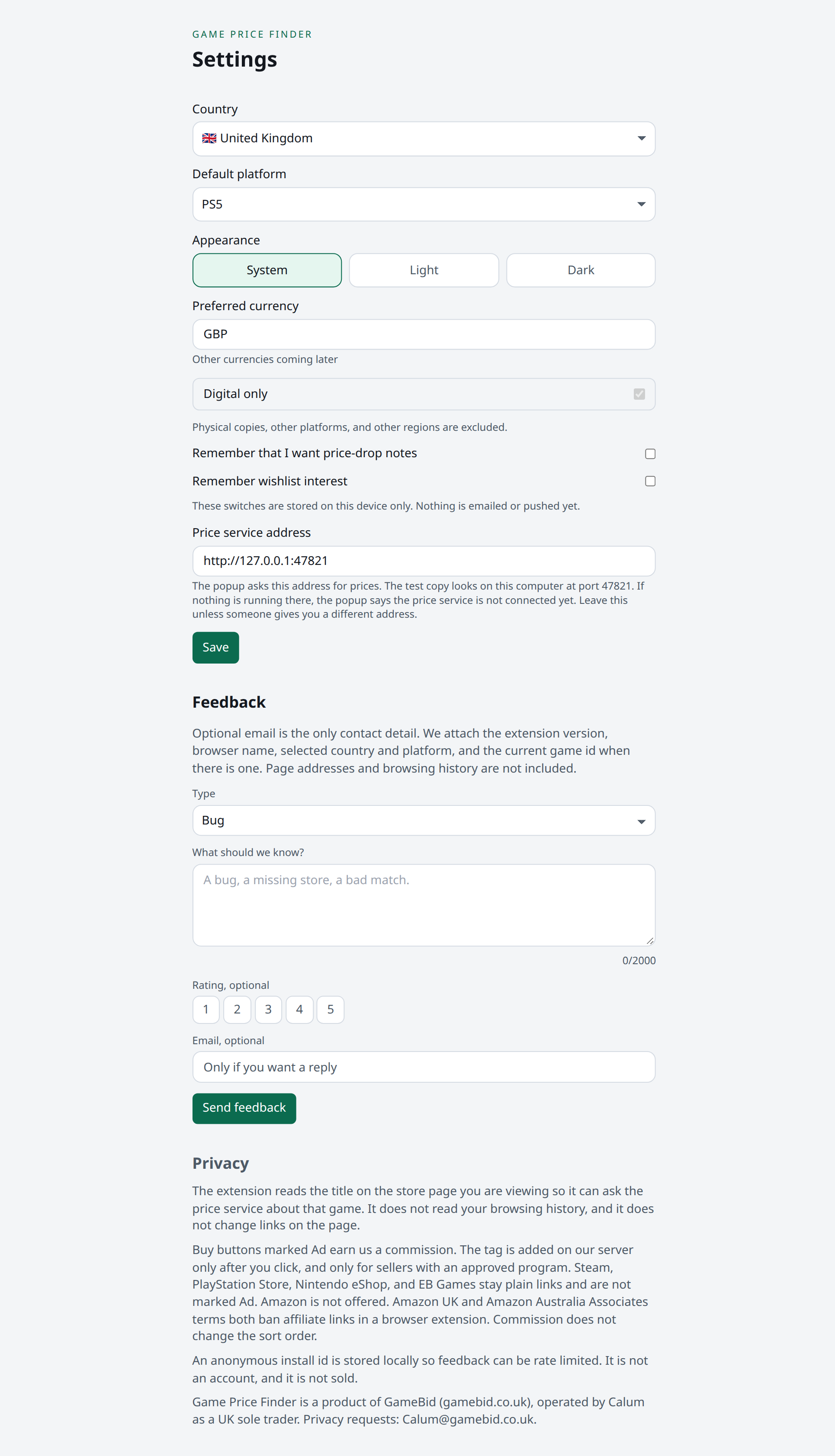
Task: Pick rating number 4
Action: 299,1010
